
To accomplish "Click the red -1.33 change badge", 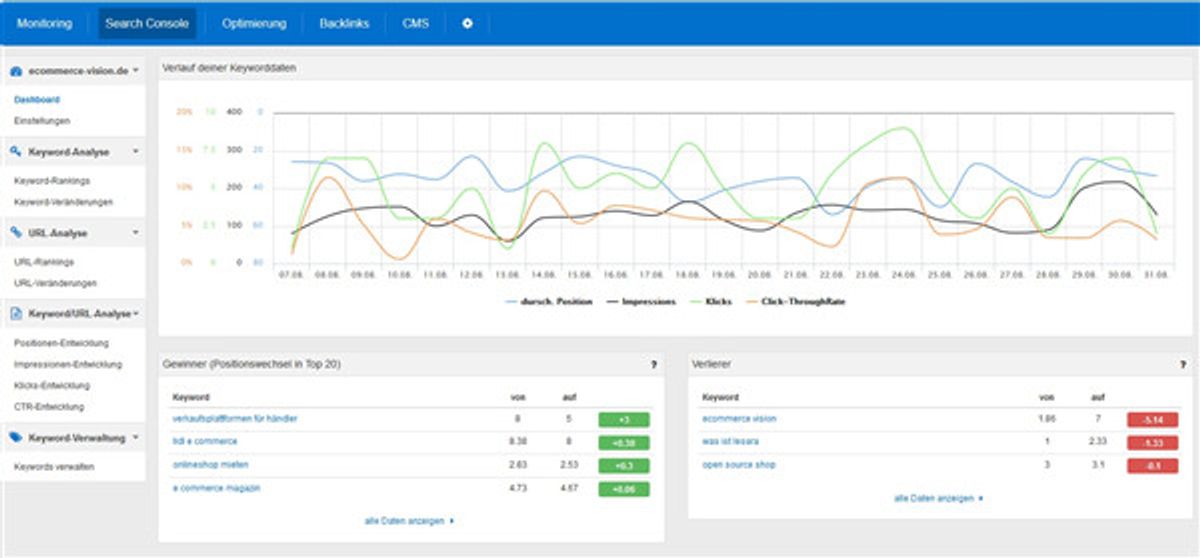I will [x=1152, y=442].
